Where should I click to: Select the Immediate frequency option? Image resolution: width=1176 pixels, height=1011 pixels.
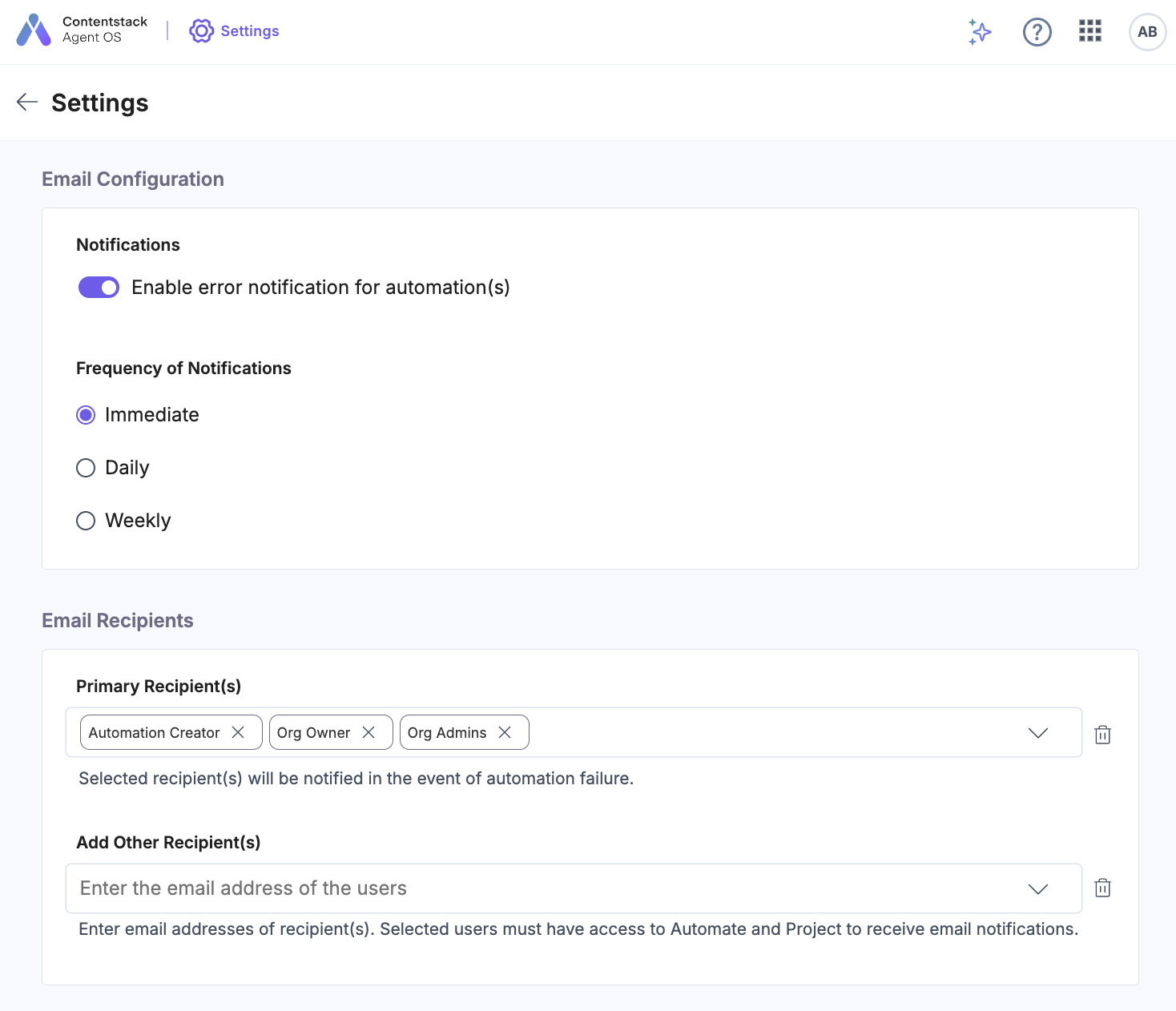click(86, 414)
